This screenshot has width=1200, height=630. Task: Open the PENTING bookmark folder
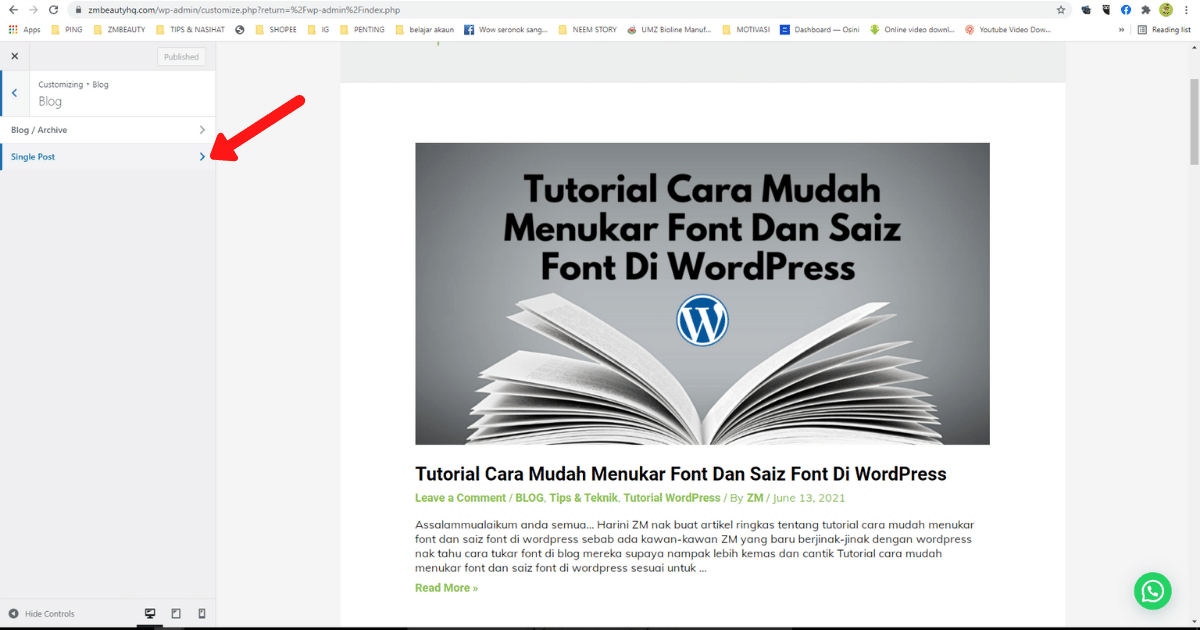click(x=362, y=30)
